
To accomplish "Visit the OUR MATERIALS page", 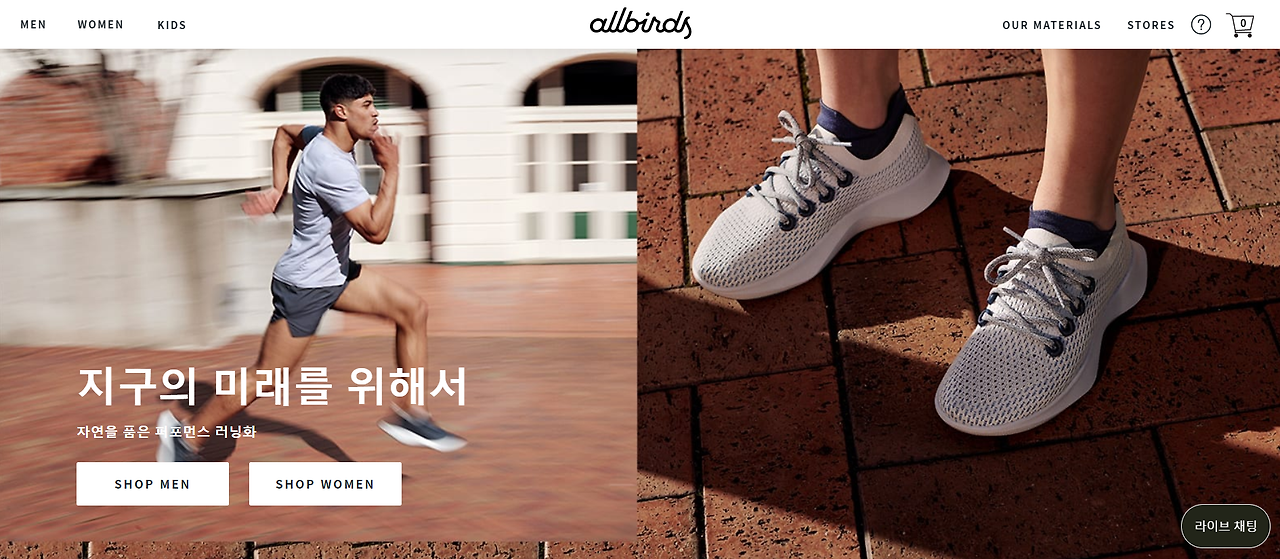I will [x=1051, y=25].
